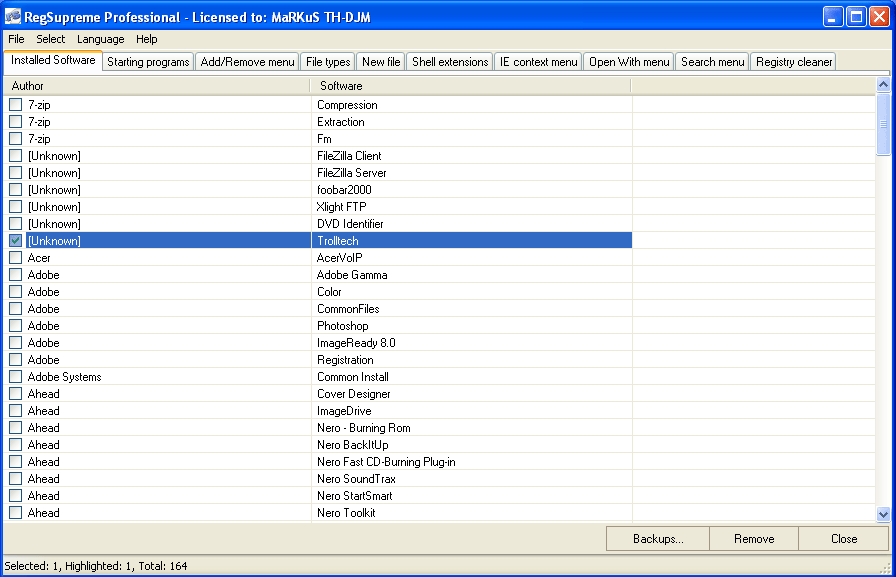Screen dimensions: 896x577
Task: Click the vertical scrollbar thumb
Action: click(x=883, y=124)
